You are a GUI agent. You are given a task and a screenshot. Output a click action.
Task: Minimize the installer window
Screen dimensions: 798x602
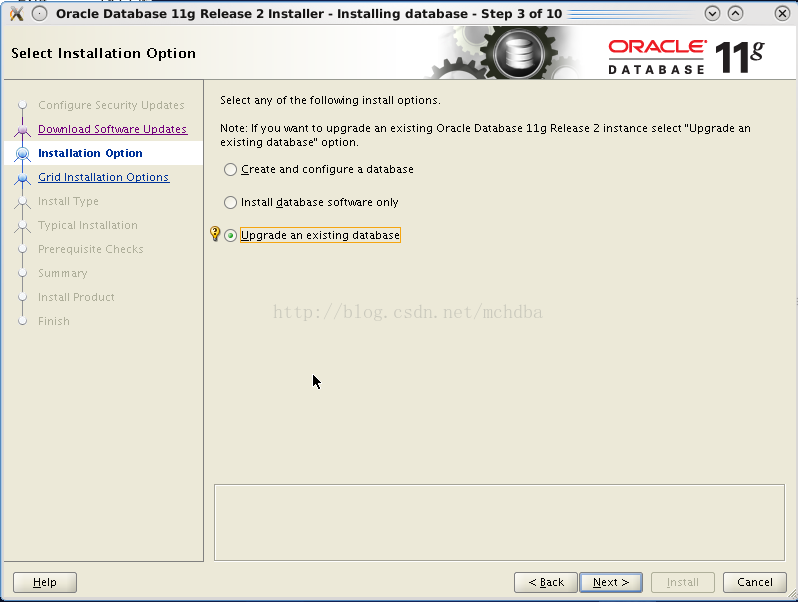coord(712,14)
